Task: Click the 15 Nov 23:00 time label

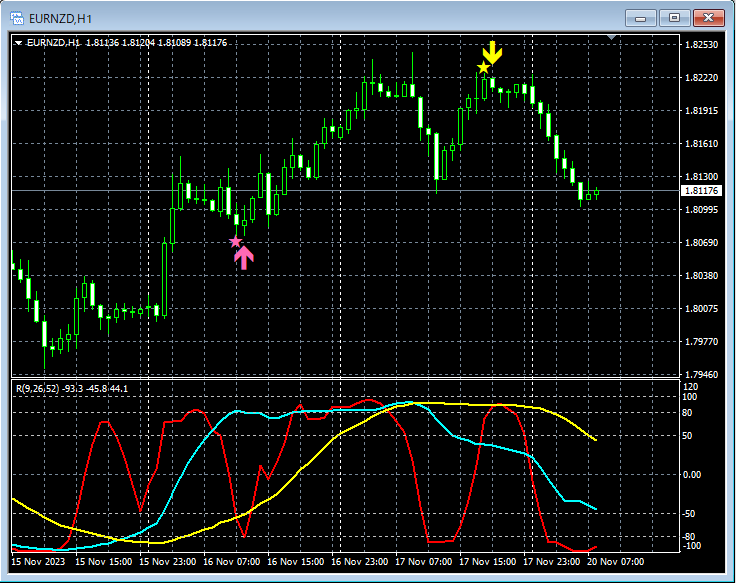Action: tap(168, 562)
